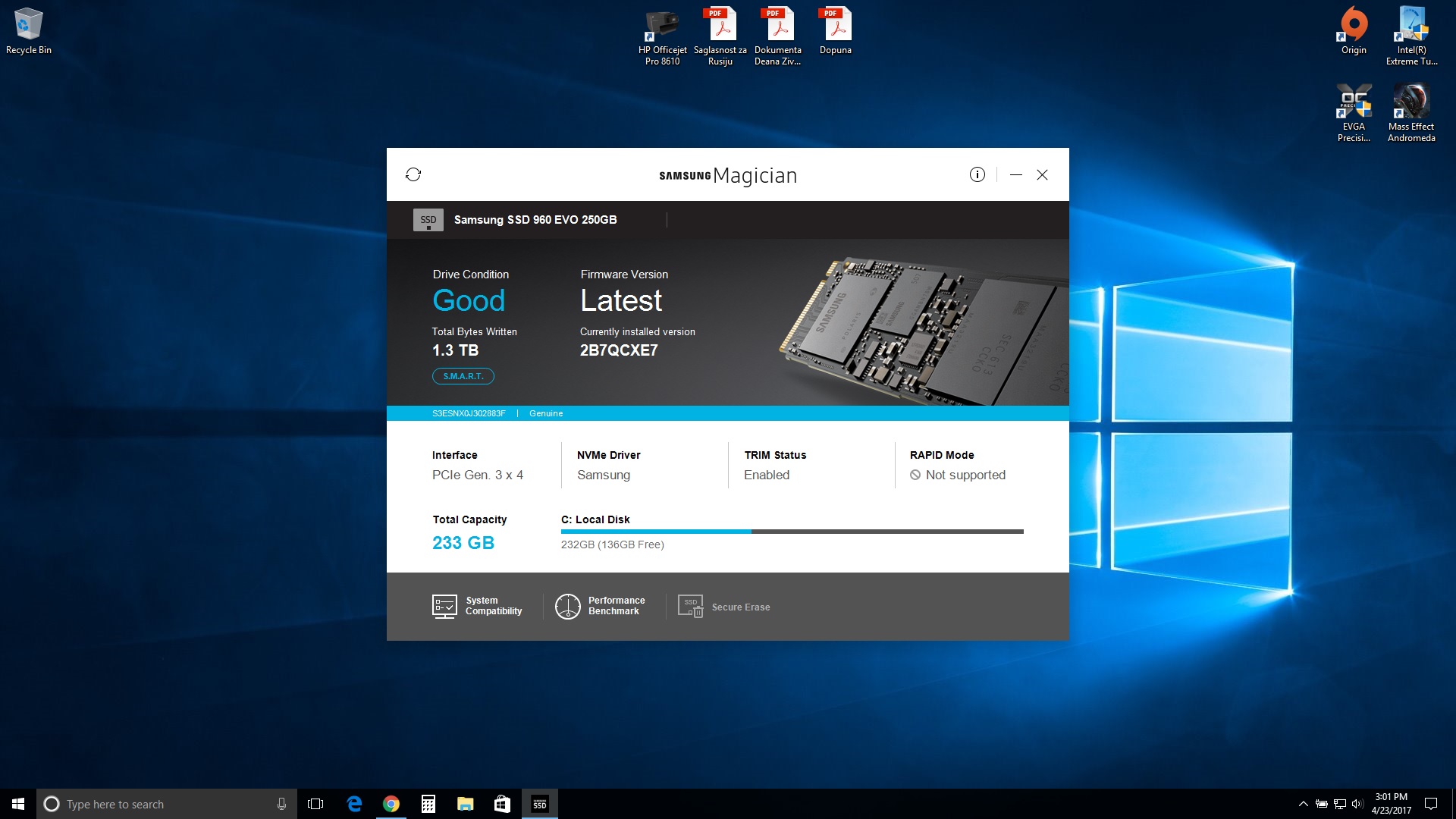This screenshot has width=1456, height=819.
Task: Open the clock showing 3:01 PM
Action: pos(1392,804)
